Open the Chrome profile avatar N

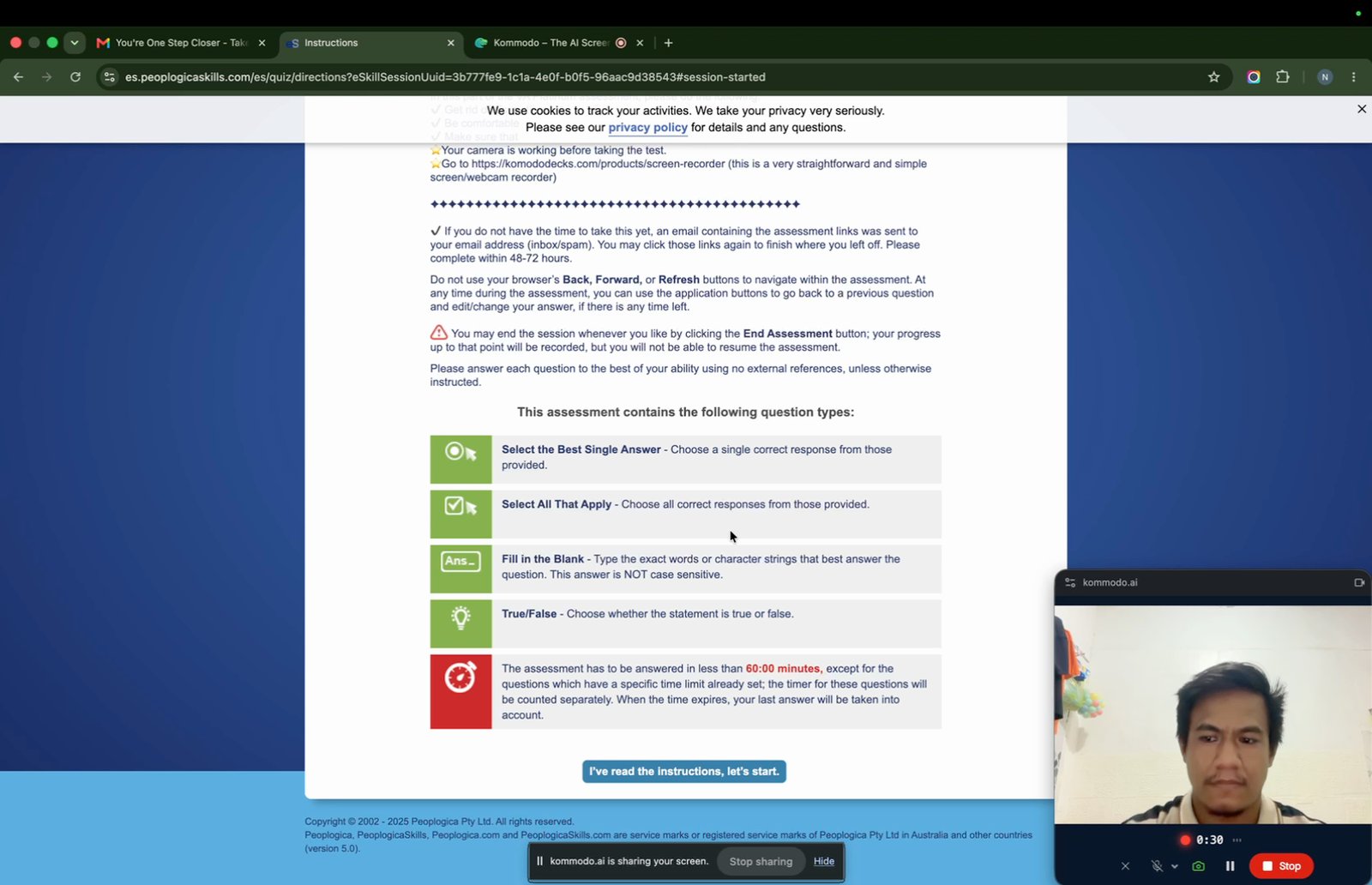coord(1325,77)
